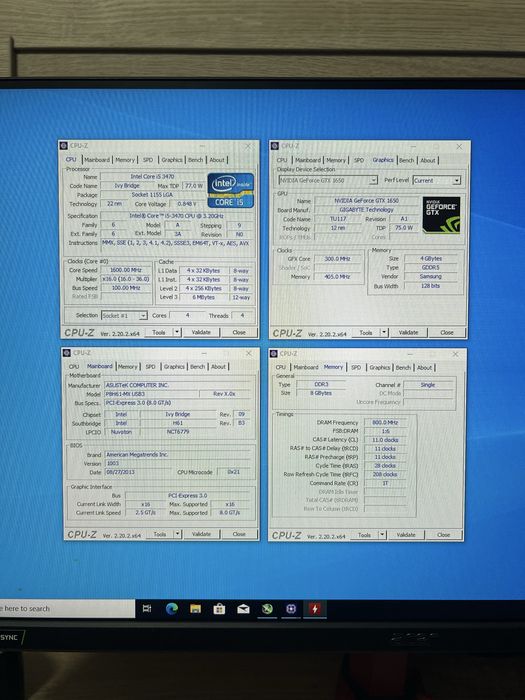525x700 pixels.
Task: Switch to the Memory tab in the CPU window
Action: [x=125, y=160]
